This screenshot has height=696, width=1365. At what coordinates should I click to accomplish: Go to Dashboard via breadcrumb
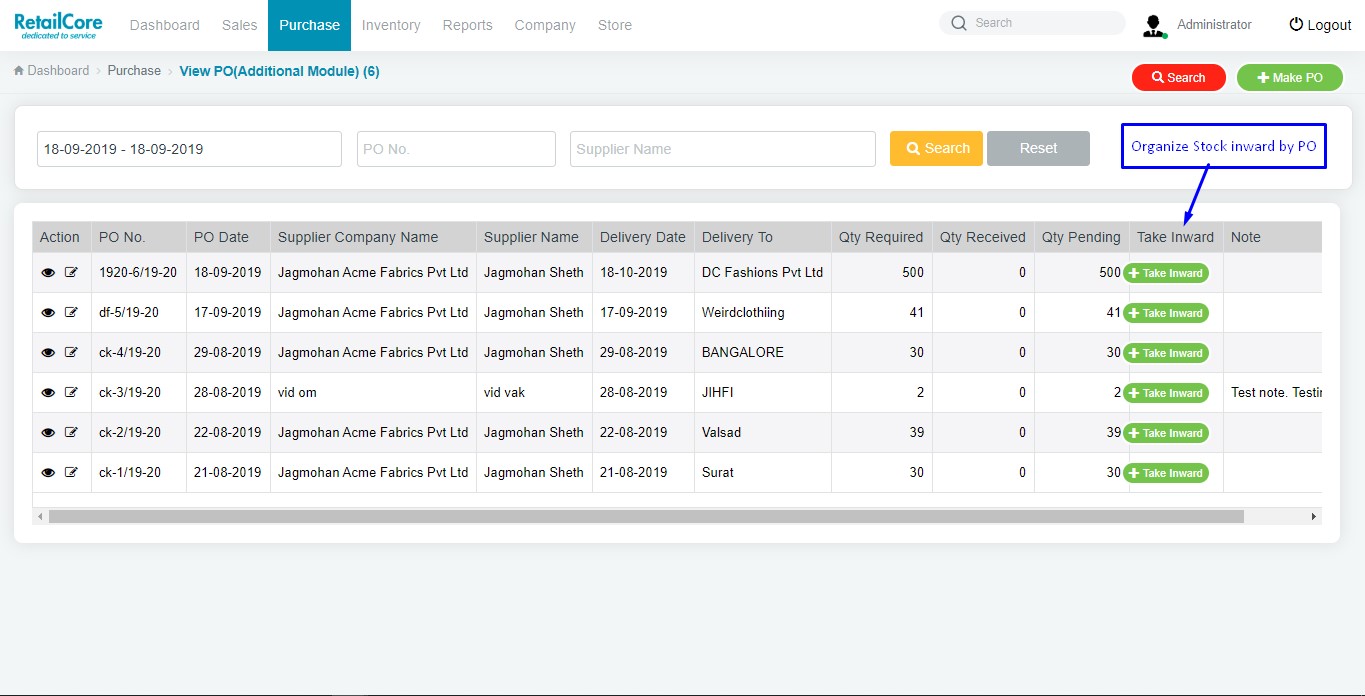[x=58, y=71]
